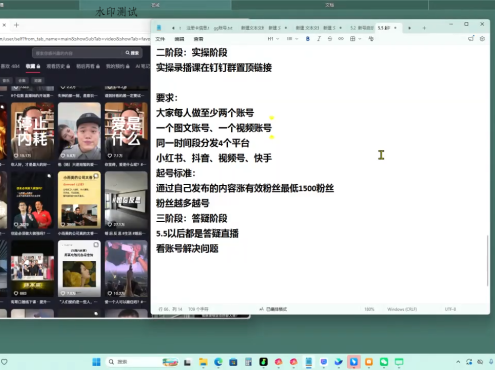Click the 100% zoom level in status bar
This screenshot has height=370, width=495.
pyautogui.click(x=369, y=309)
